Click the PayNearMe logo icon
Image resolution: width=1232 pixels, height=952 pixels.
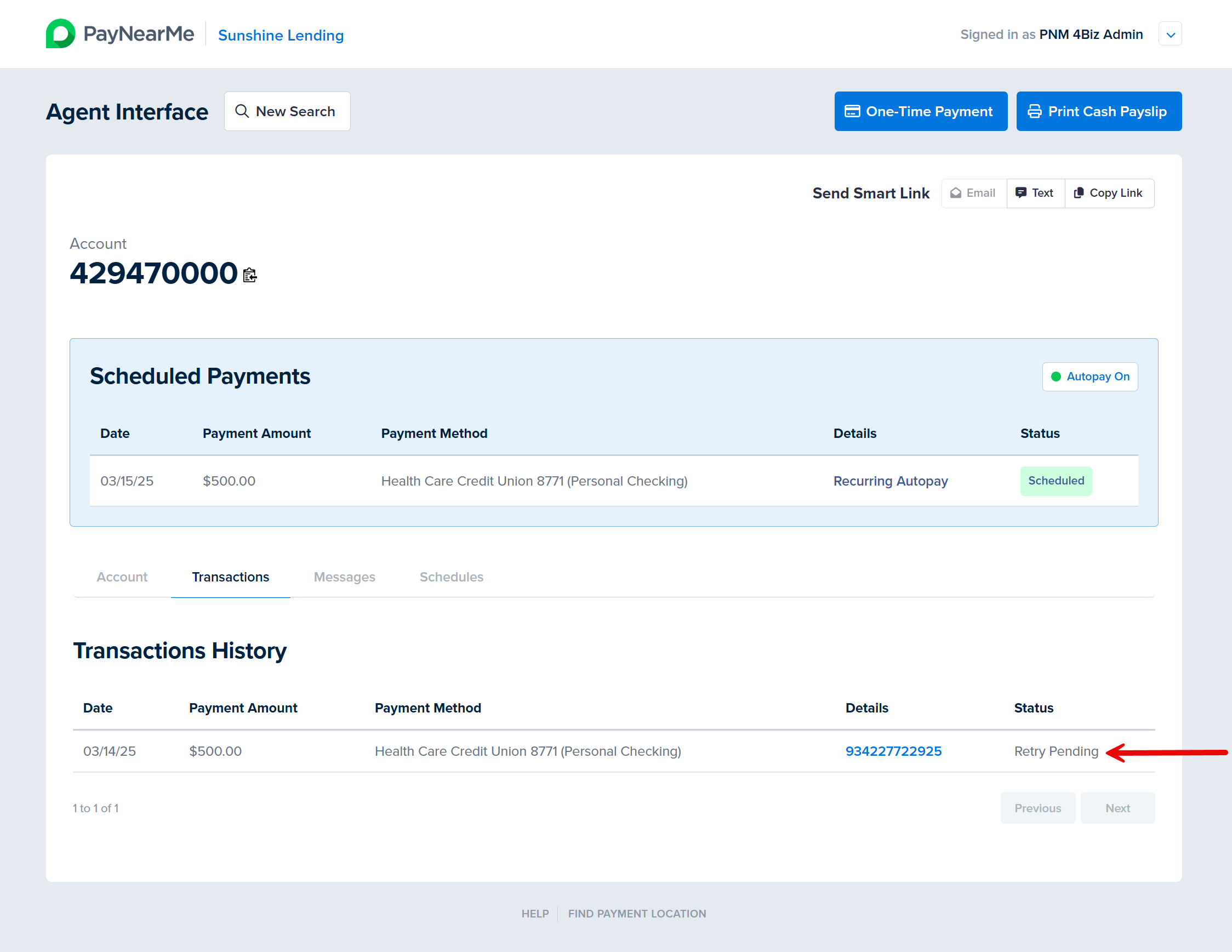tap(60, 34)
